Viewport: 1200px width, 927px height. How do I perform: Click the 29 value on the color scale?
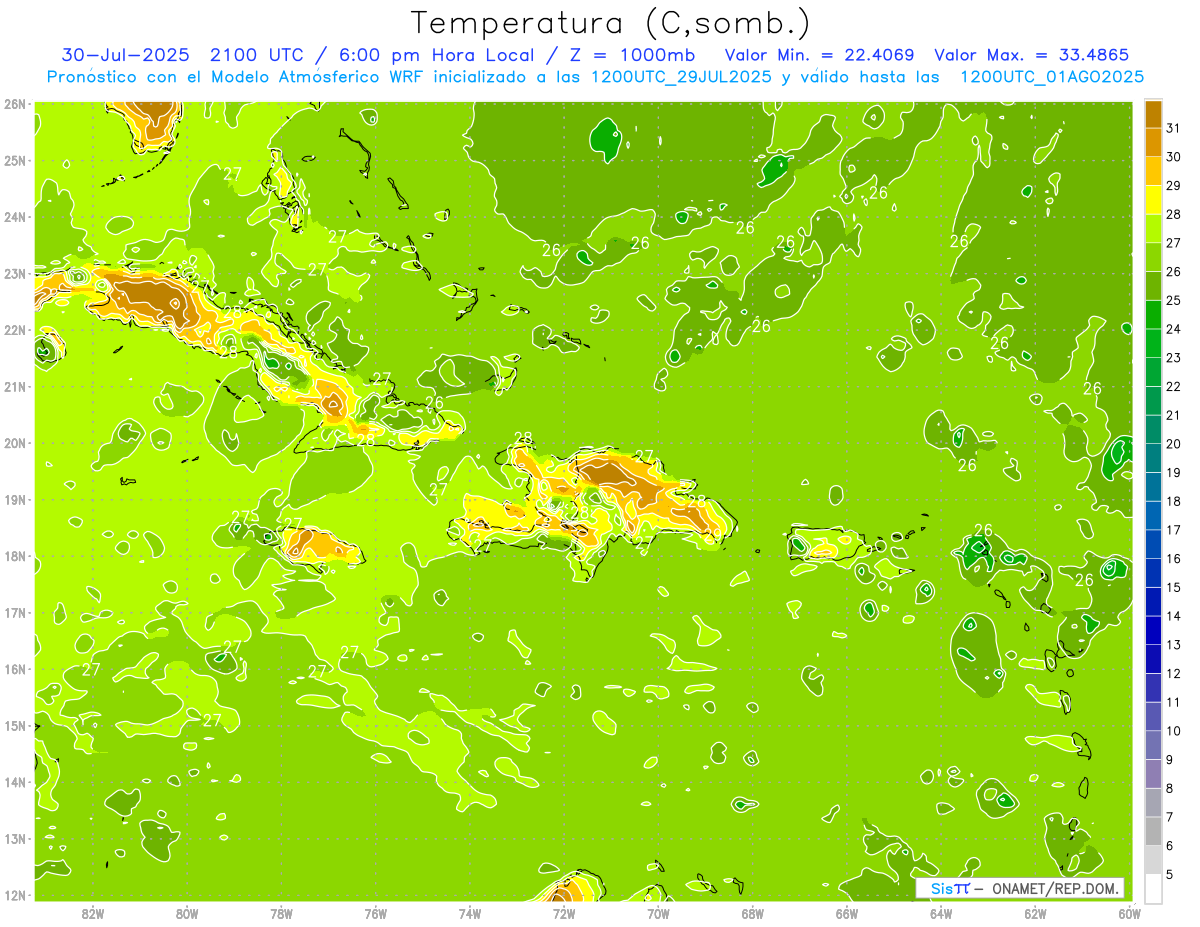point(1174,185)
